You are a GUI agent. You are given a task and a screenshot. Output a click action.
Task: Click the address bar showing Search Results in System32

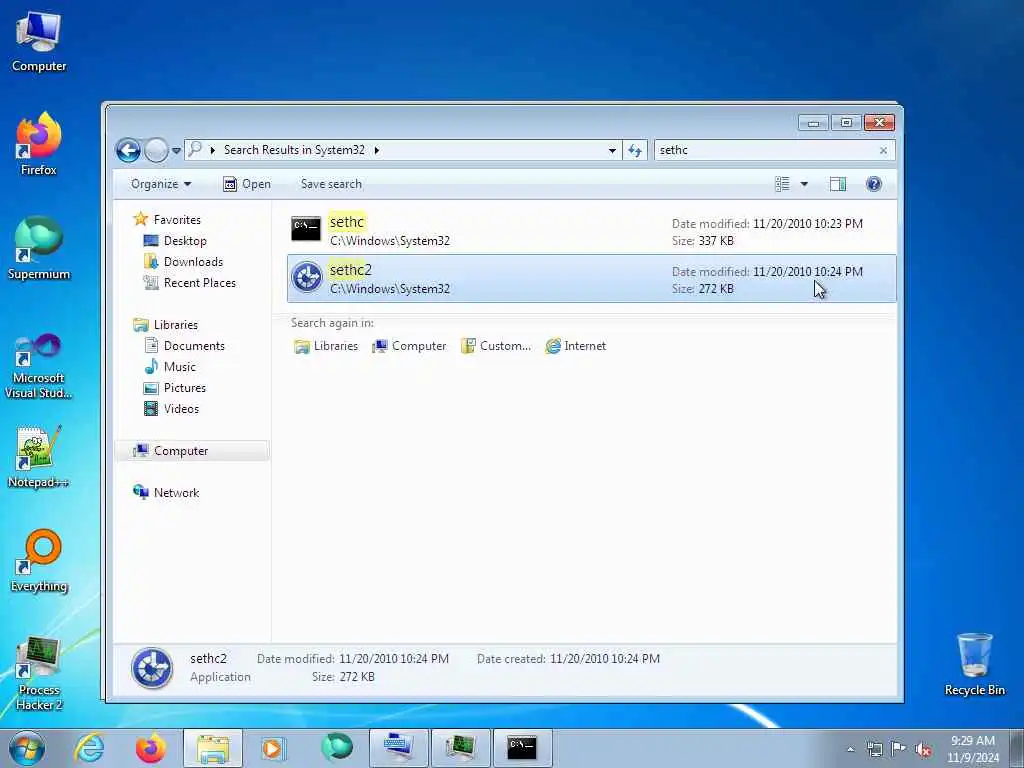[x=402, y=150]
